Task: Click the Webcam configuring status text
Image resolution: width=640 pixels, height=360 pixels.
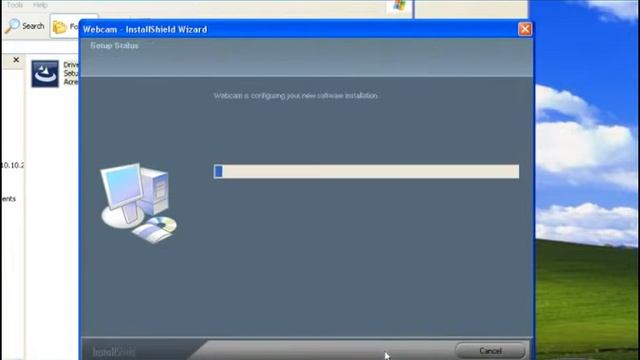Action: [296, 96]
